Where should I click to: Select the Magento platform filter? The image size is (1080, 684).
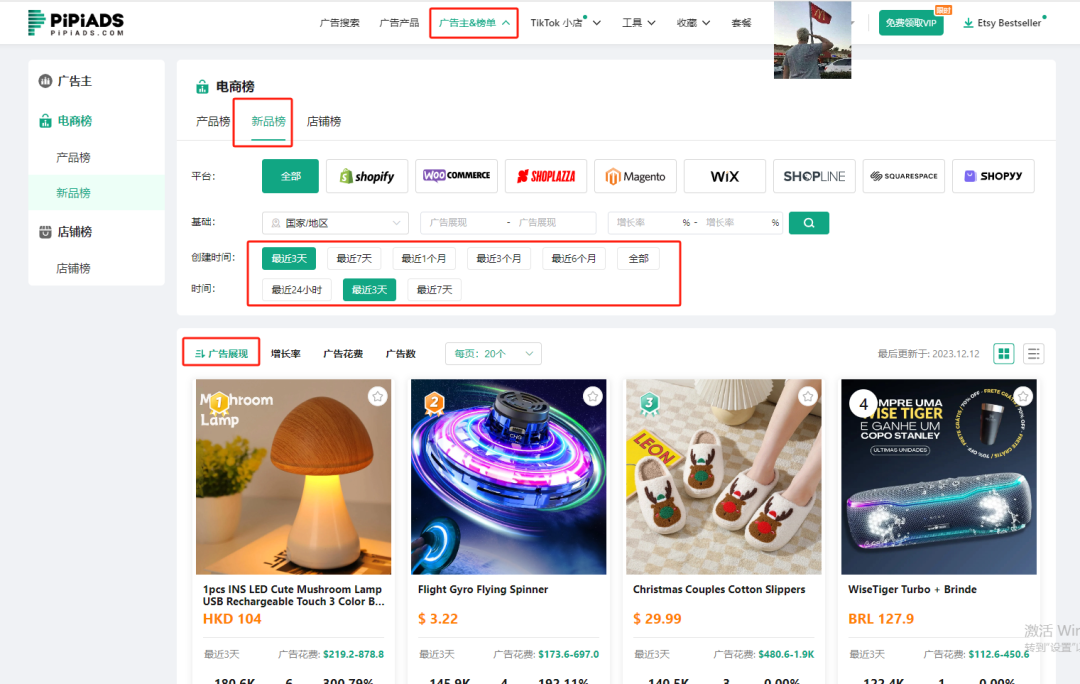click(635, 176)
